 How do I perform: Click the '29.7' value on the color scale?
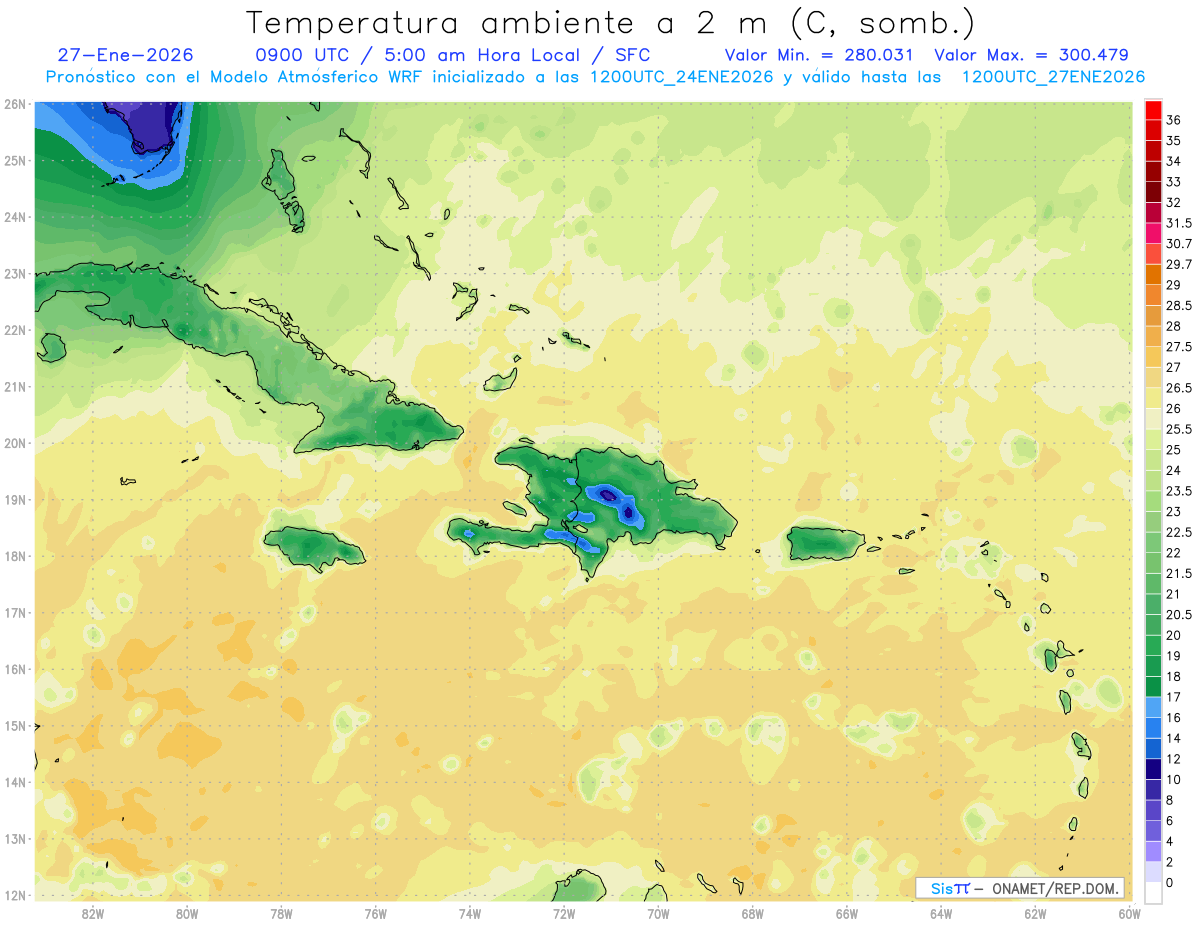(1179, 264)
